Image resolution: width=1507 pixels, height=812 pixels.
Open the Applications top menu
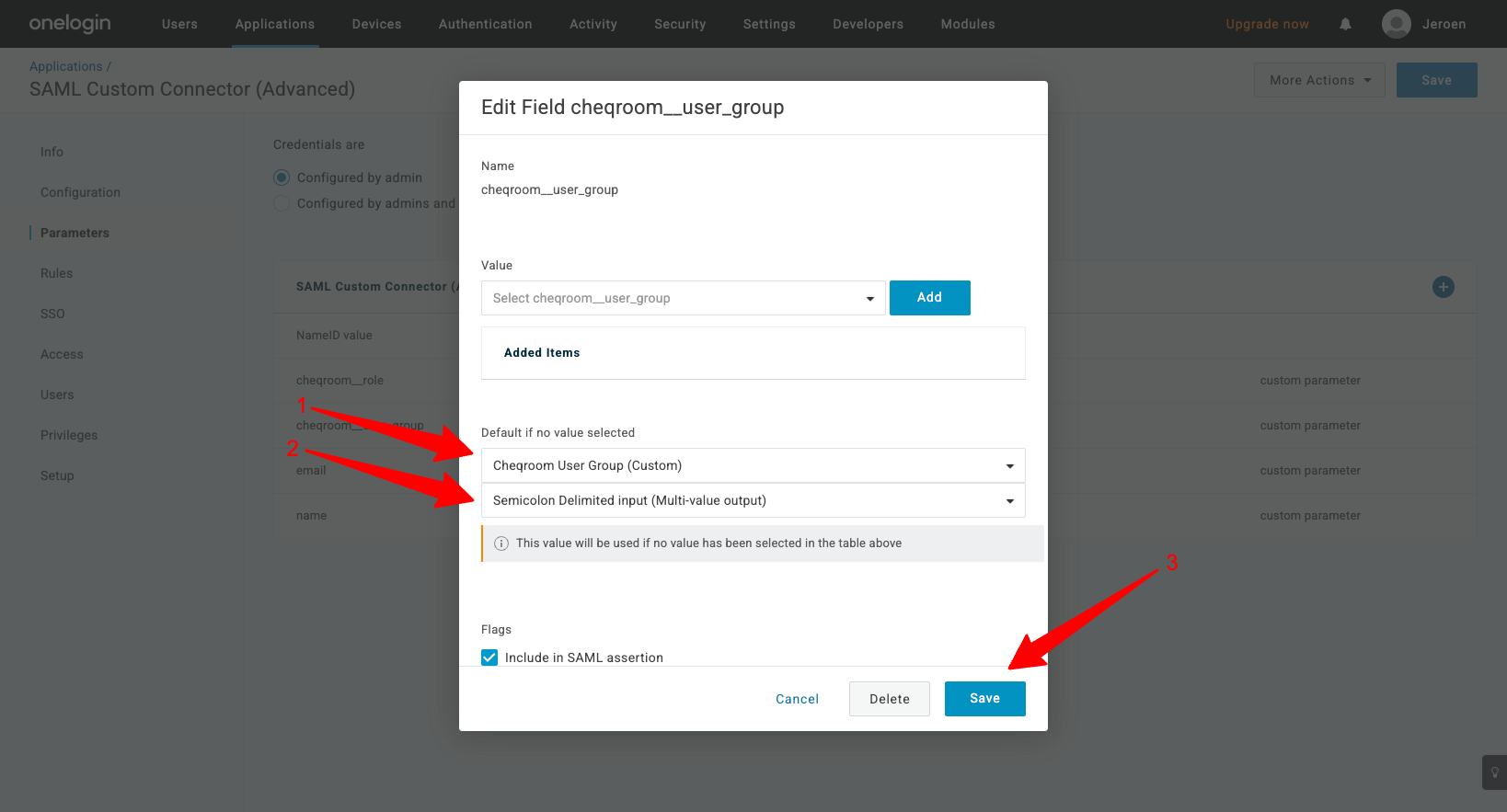tap(274, 24)
